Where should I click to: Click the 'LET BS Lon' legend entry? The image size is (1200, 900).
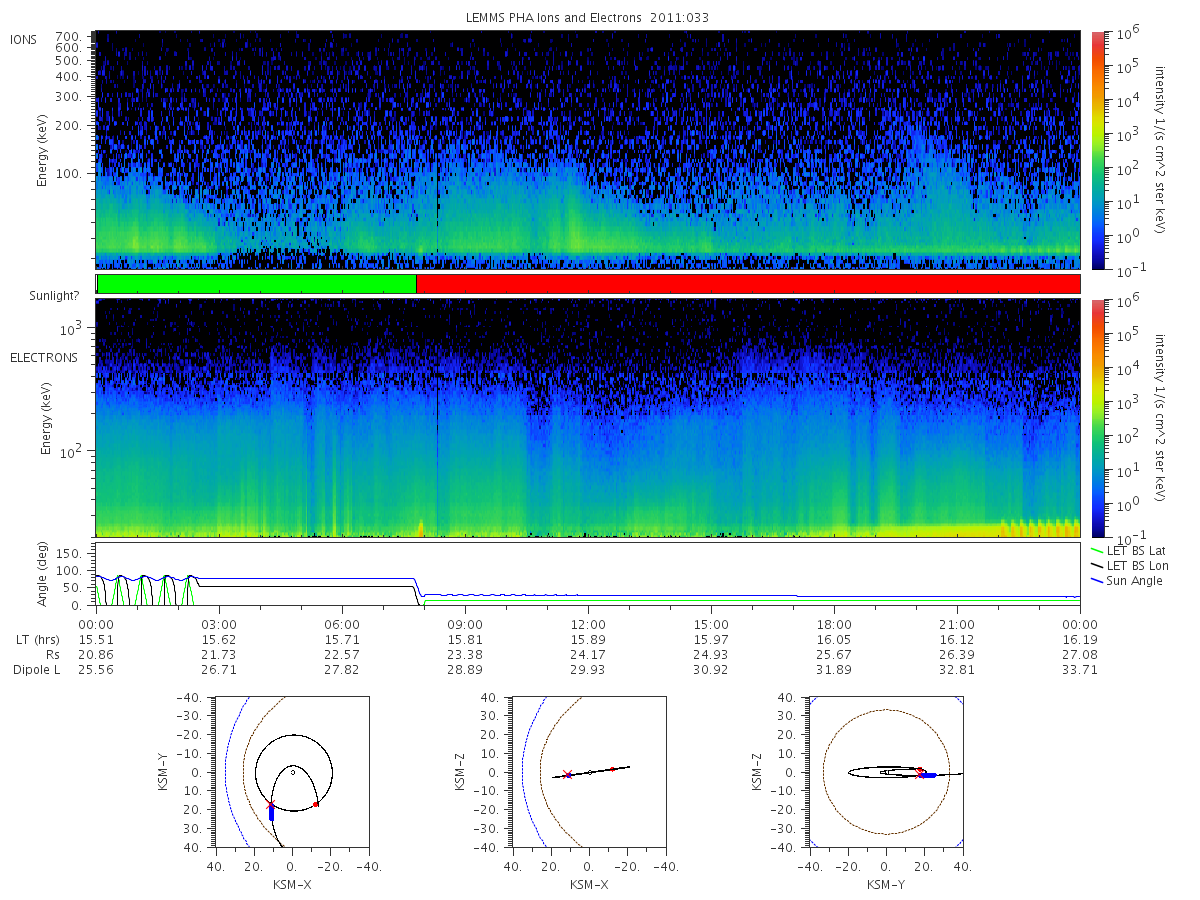pos(1135,566)
